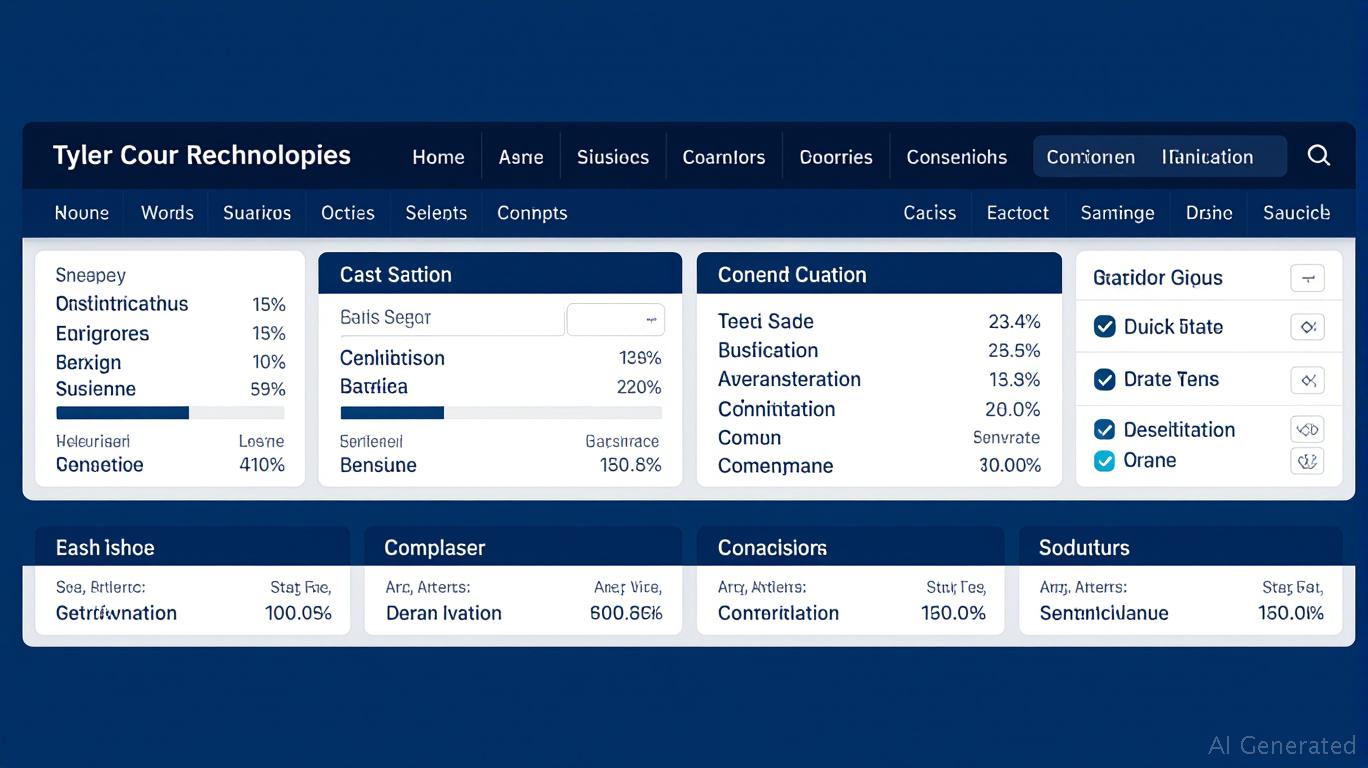Open the search magnifier icon
This screenshot has width=1368, height=768.
(1318, 156)
